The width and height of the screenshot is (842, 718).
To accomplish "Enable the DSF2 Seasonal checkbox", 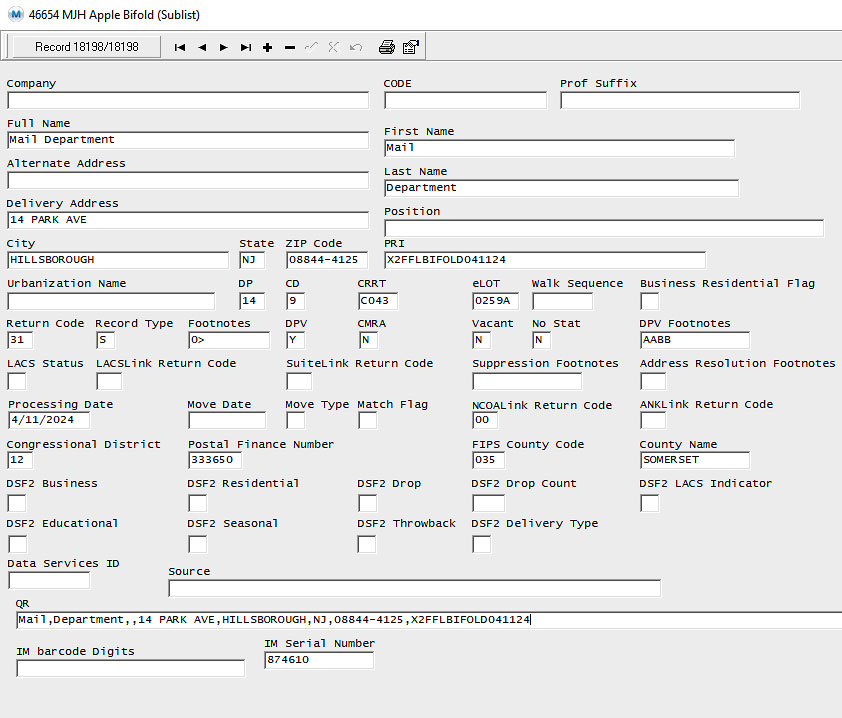I will click(197, 544).
